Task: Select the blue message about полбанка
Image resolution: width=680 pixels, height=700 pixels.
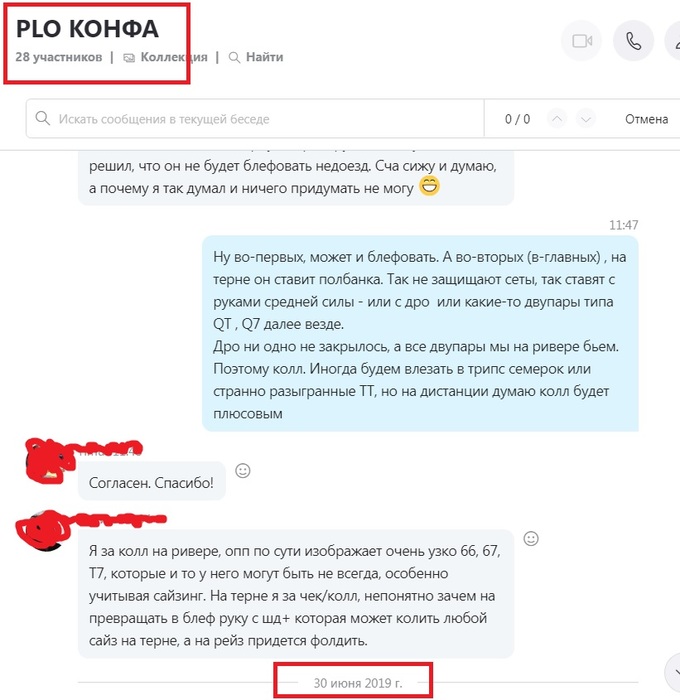Action: pos(420,333)
